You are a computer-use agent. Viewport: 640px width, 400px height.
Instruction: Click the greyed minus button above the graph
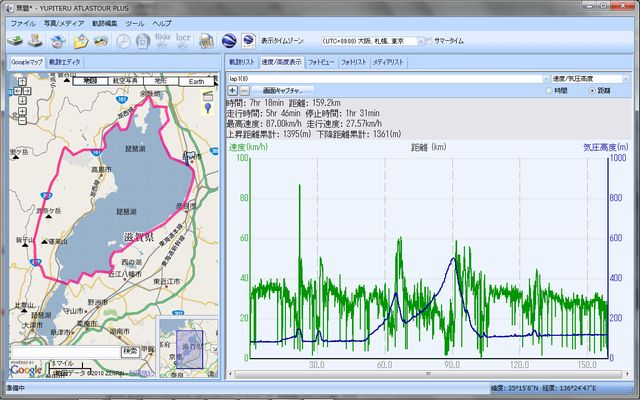tap(244, 91)
